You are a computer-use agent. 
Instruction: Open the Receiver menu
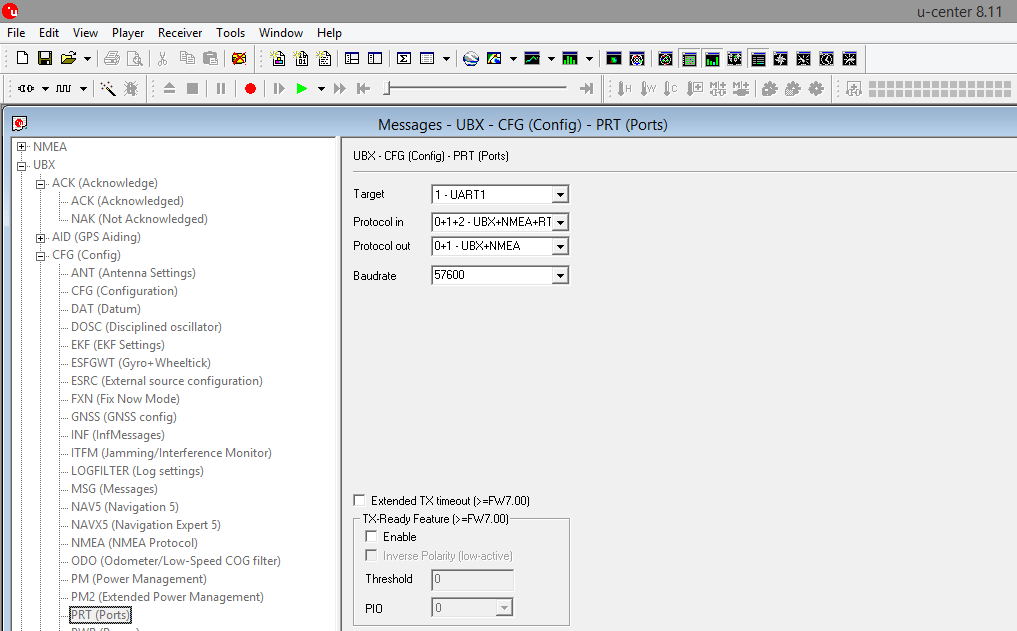click(180, 33)
